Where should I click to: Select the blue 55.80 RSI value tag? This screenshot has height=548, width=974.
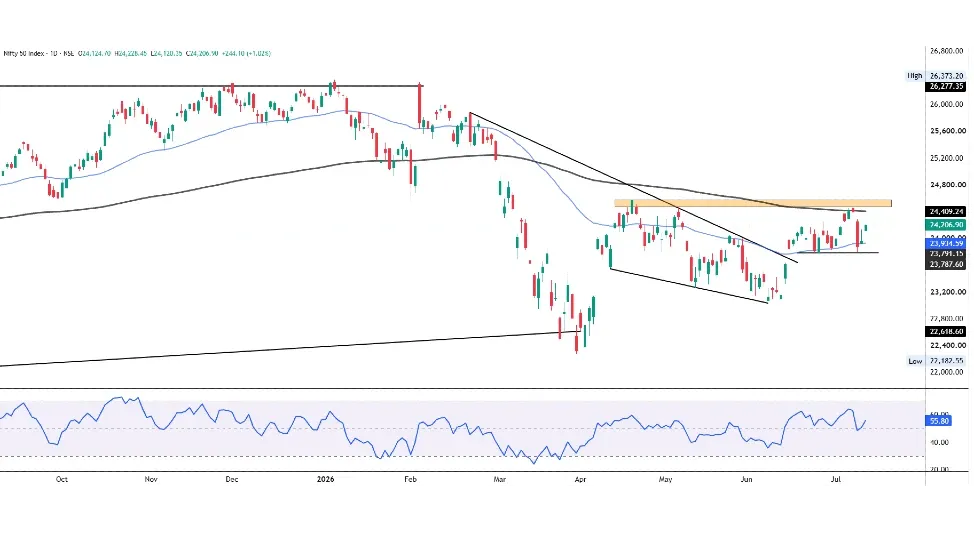click(x=939, y=421)
